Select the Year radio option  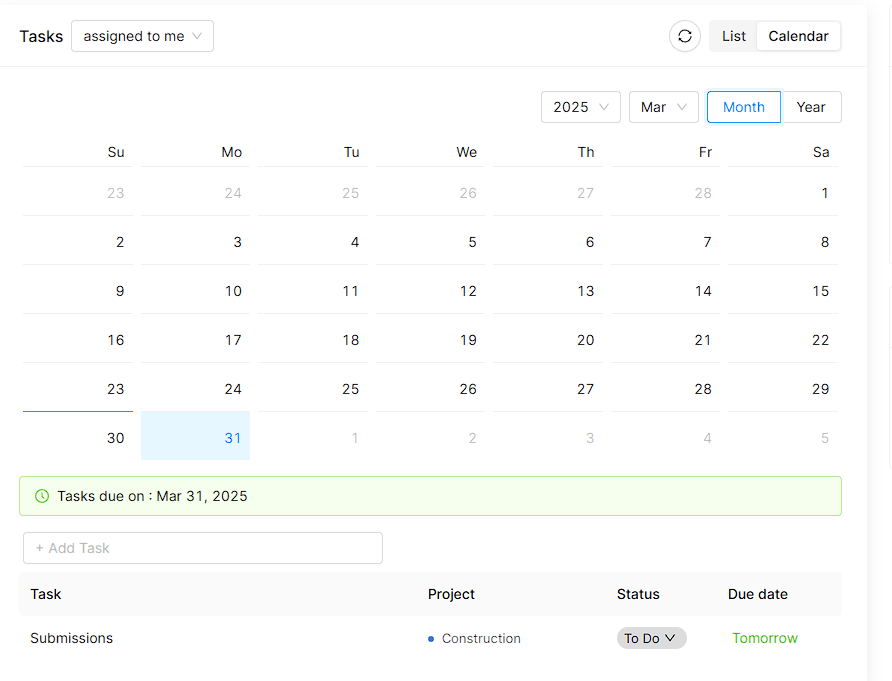(811, 107)
